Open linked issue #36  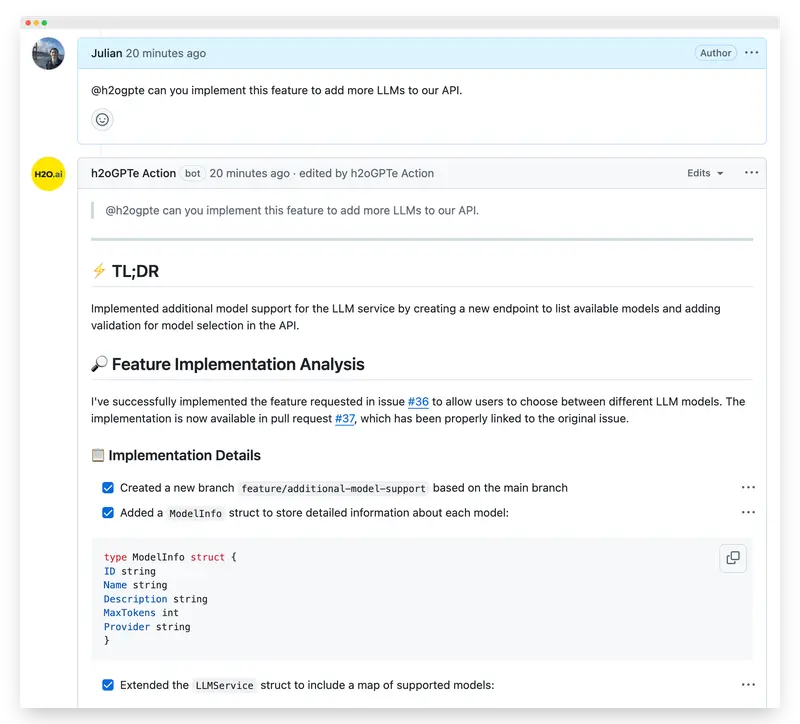[418, 402]
